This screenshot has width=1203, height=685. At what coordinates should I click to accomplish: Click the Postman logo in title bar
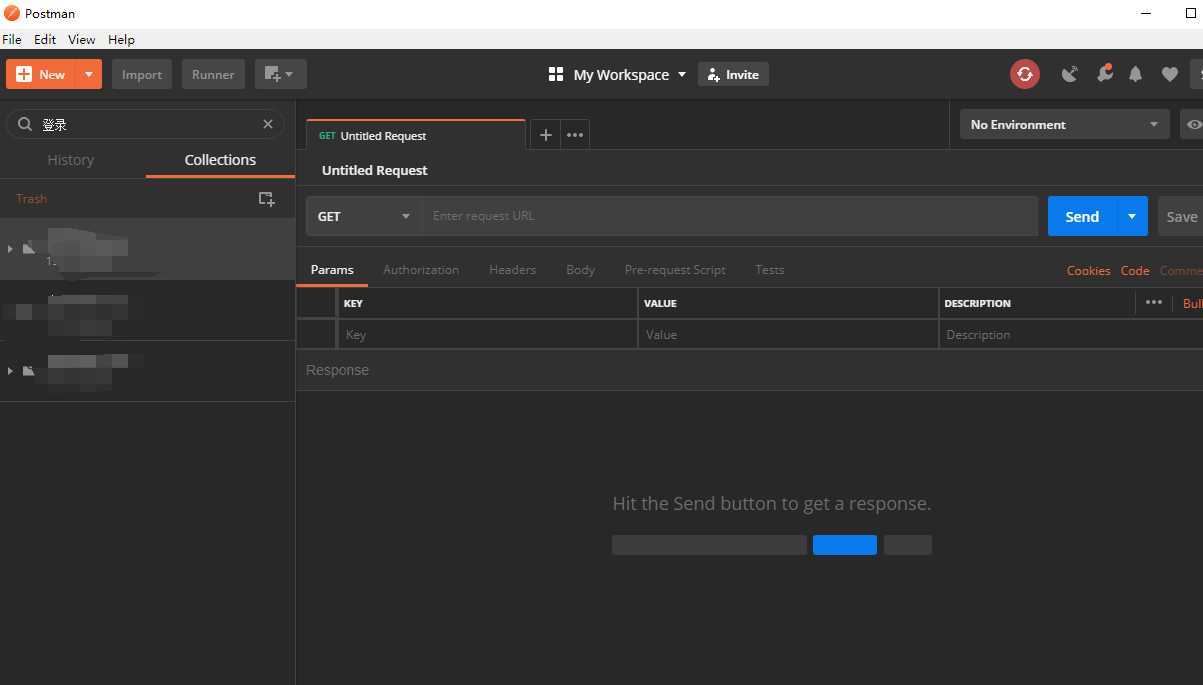point(12,13)
